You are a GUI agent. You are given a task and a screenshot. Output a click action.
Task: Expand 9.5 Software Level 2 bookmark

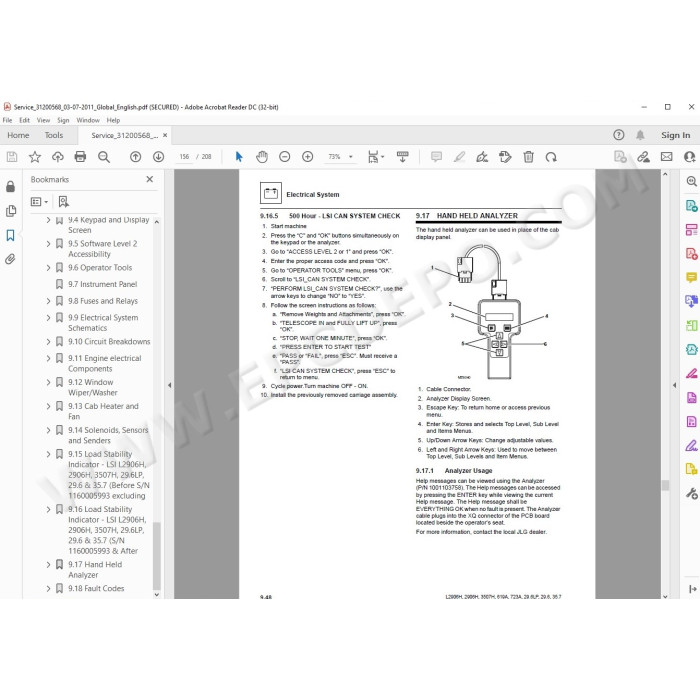(x=48, y=244)
